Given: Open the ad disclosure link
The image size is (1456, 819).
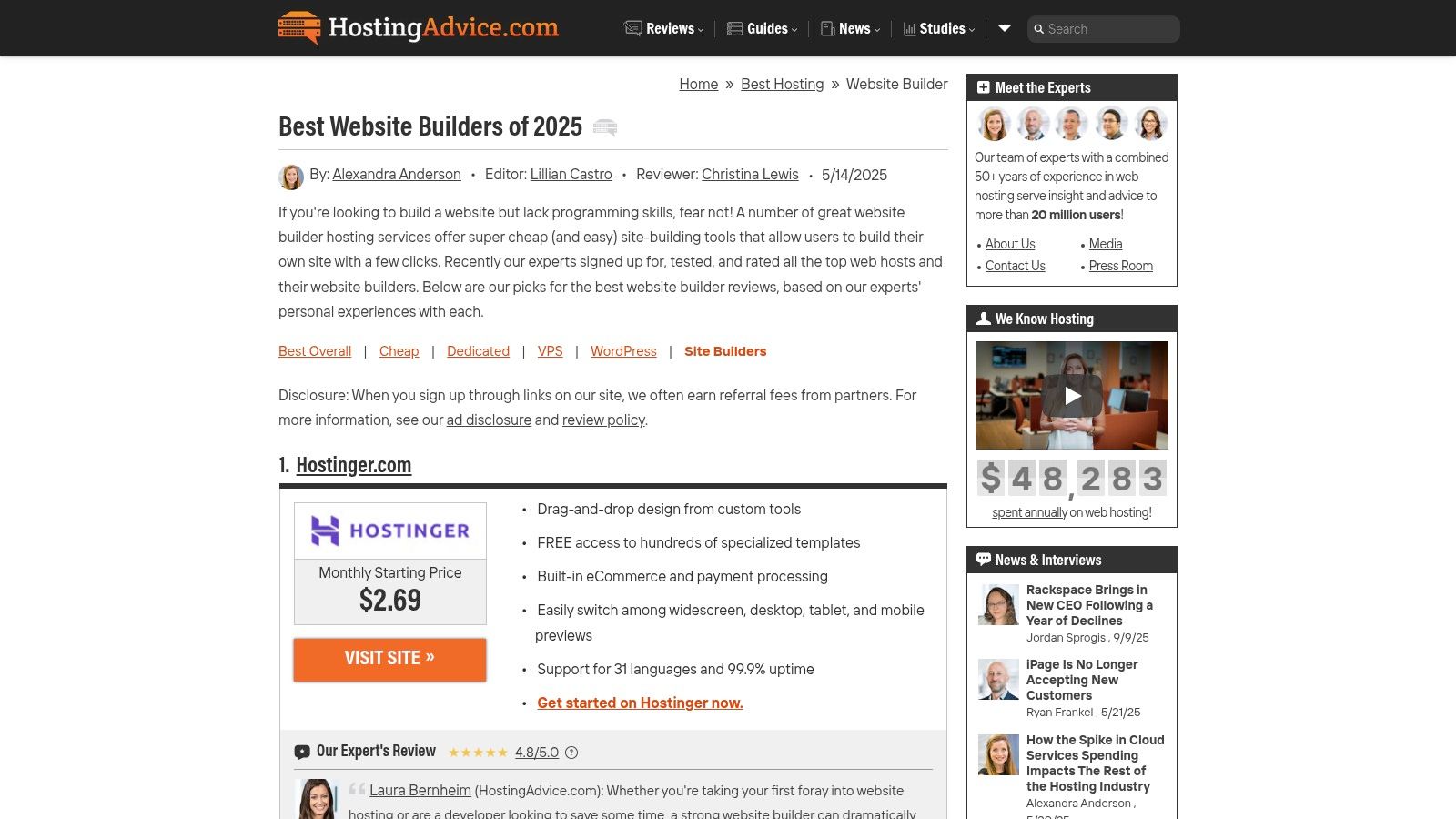Looking at the screenshot, I should pos(489,420).
